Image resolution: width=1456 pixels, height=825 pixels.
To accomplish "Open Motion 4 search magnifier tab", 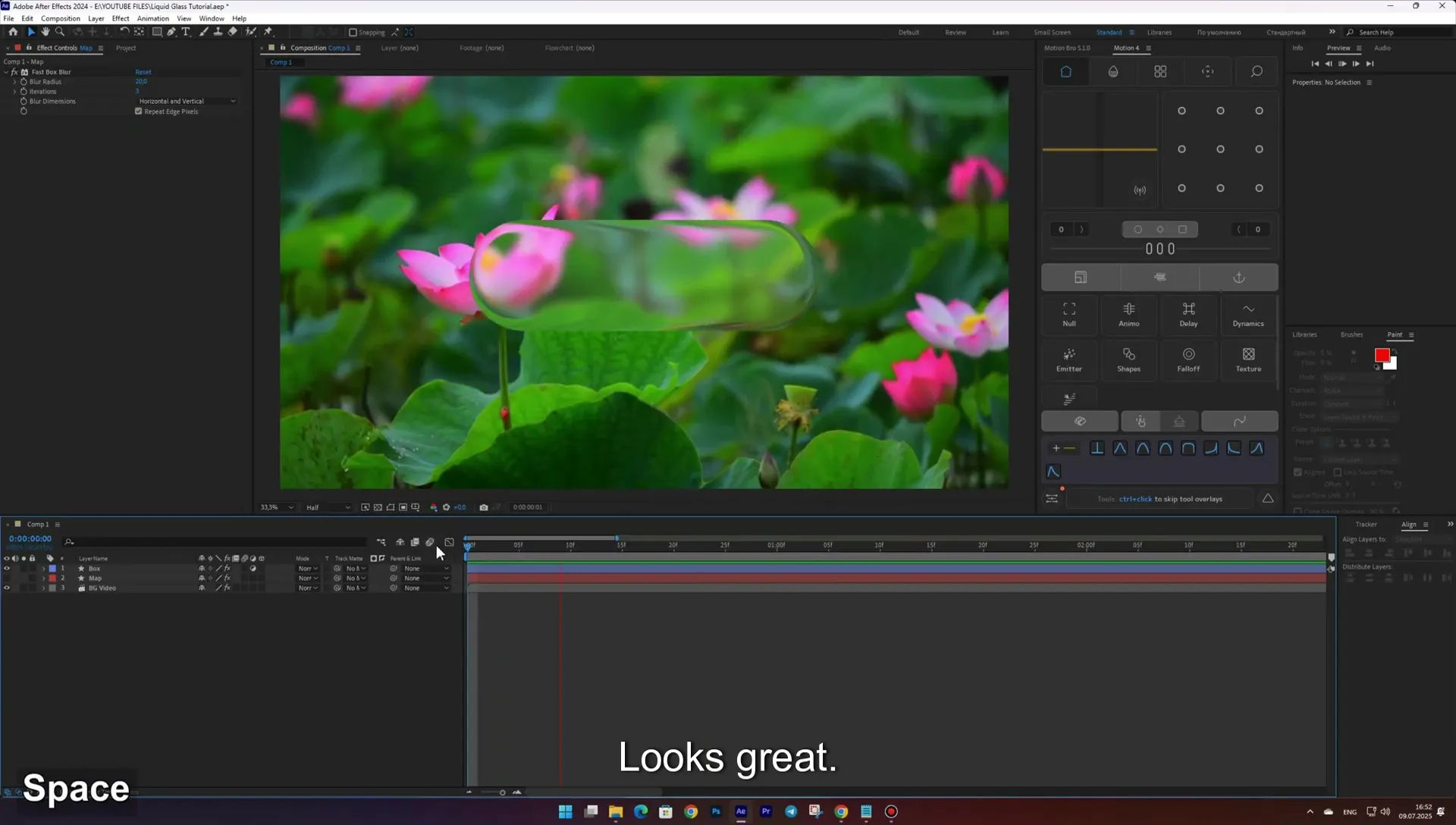I will click(1257, 71).
